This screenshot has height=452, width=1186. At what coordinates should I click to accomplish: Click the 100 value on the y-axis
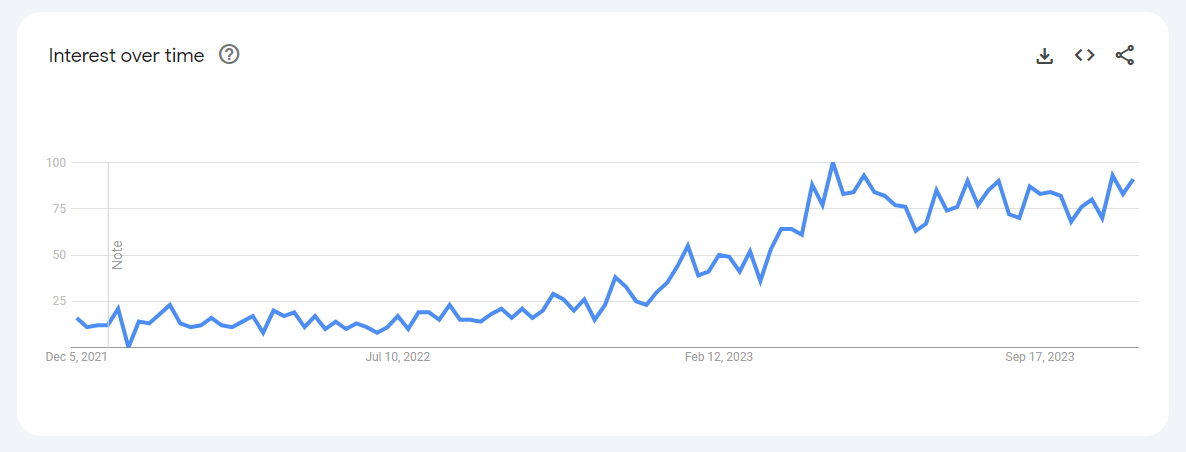click(59, 163)
